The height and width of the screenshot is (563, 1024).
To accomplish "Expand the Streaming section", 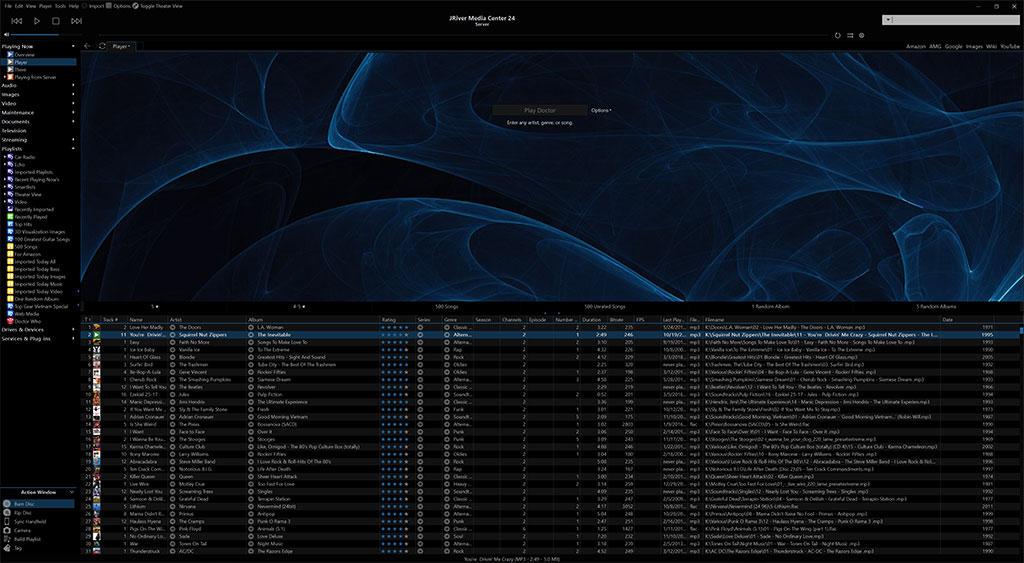I will [73, 140].
